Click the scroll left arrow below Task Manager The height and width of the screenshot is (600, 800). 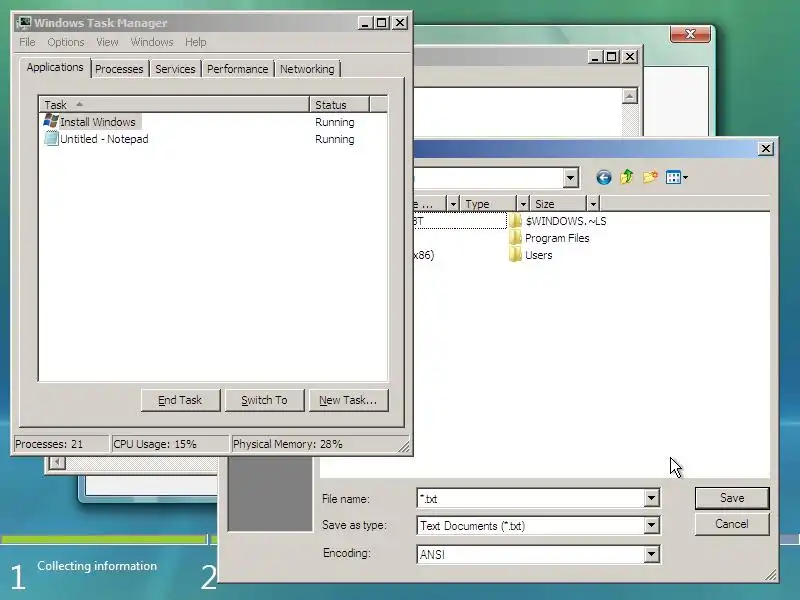coord(57,463)
